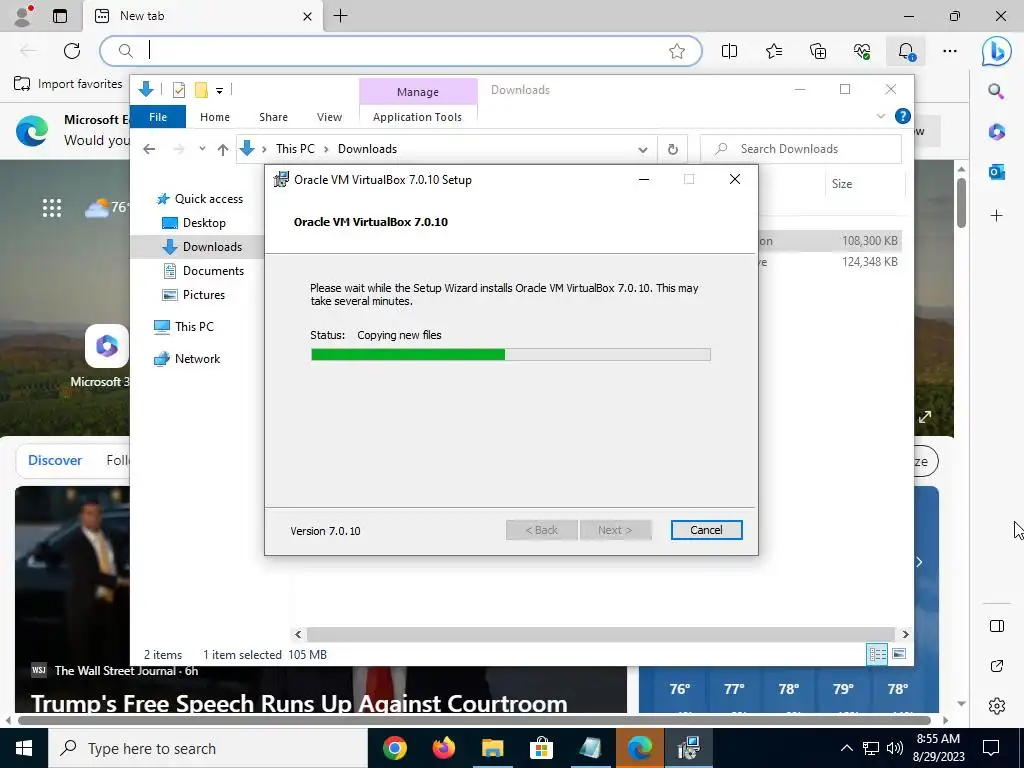This screenshot has width=1024, height=768.
Task: Open the Edge sidebar search icon
Action: click(996, 91)
